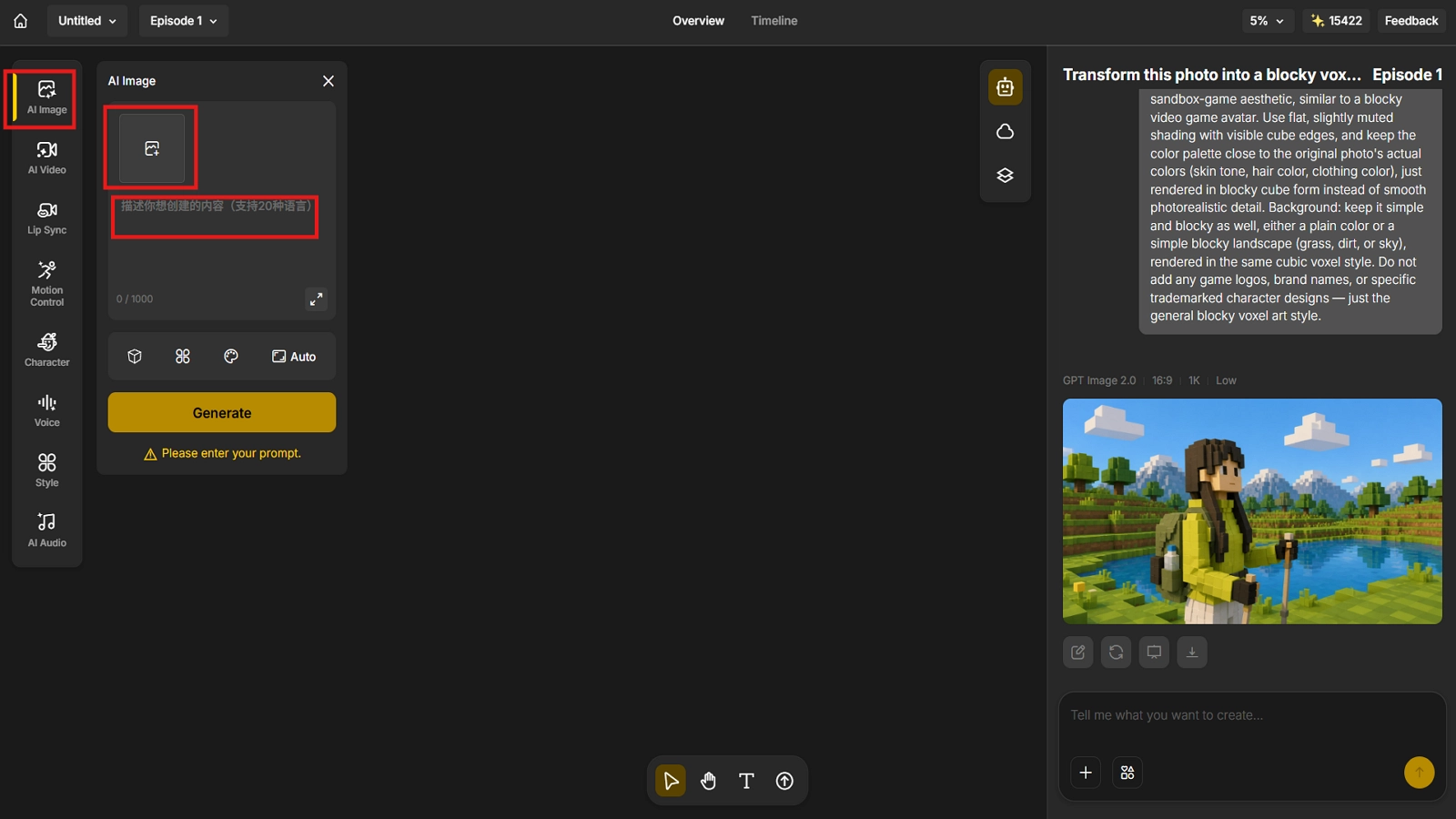The width and height of the screenshot is (1456, 819).
Task: Toggle the AI assistant robot icon
Action: click(x=1005, y=87)
